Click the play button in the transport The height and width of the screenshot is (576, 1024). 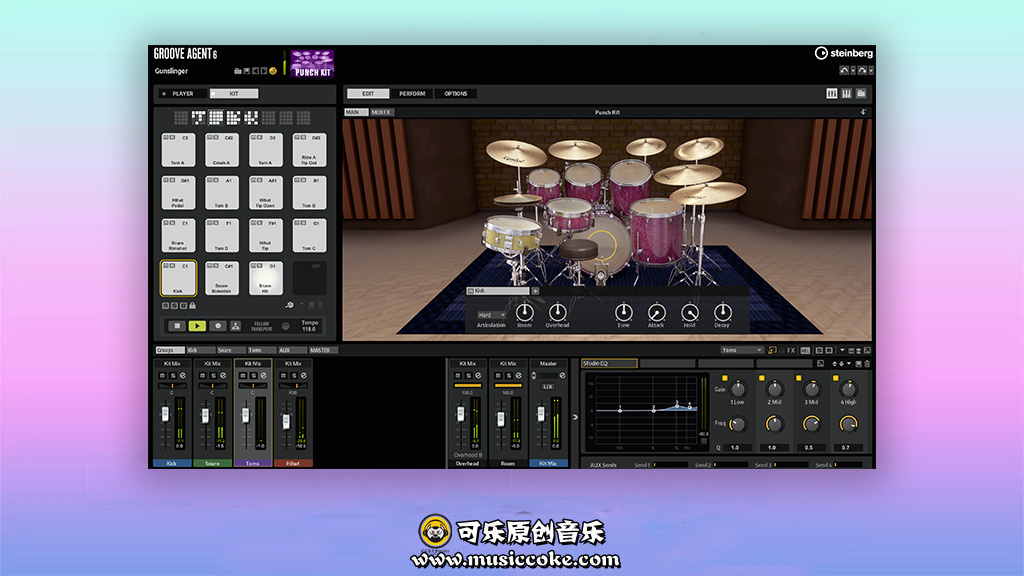[x=197, y=326]
